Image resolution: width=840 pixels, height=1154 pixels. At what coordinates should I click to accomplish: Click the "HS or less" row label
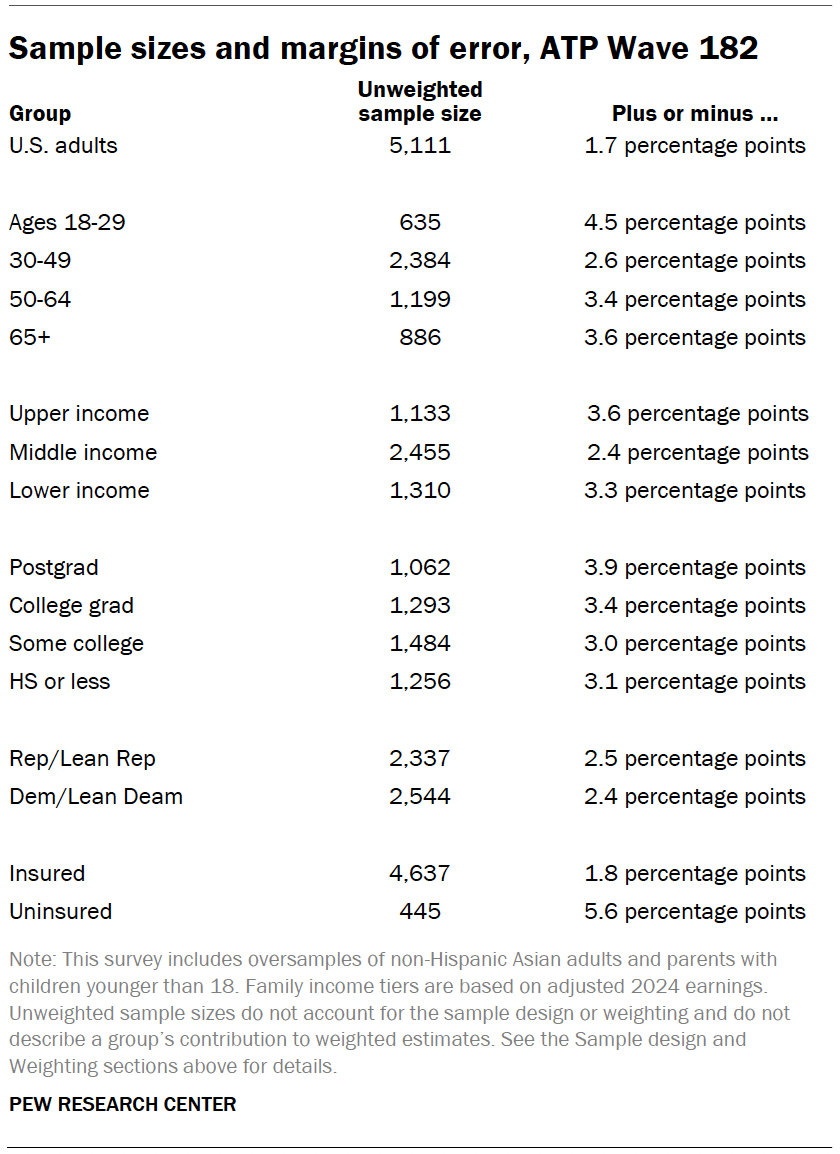point(60,682)
